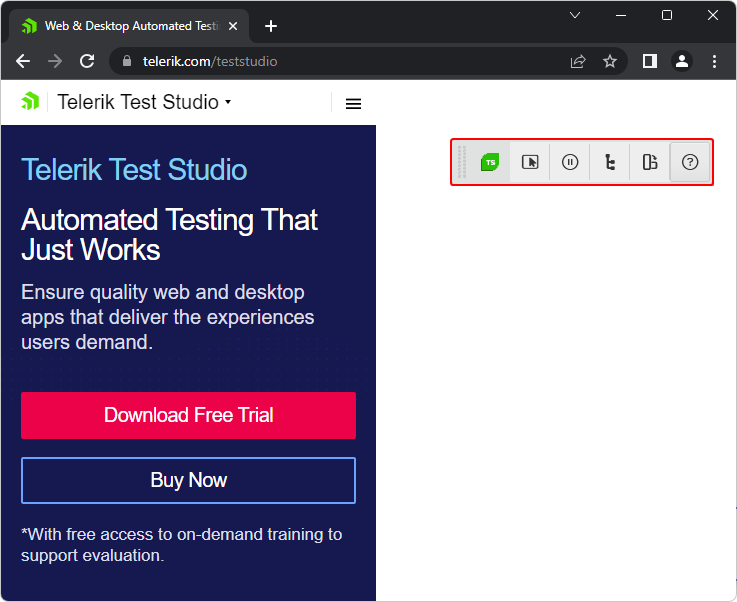Click the green TS Test Studio recorder icon

[490, 162]
